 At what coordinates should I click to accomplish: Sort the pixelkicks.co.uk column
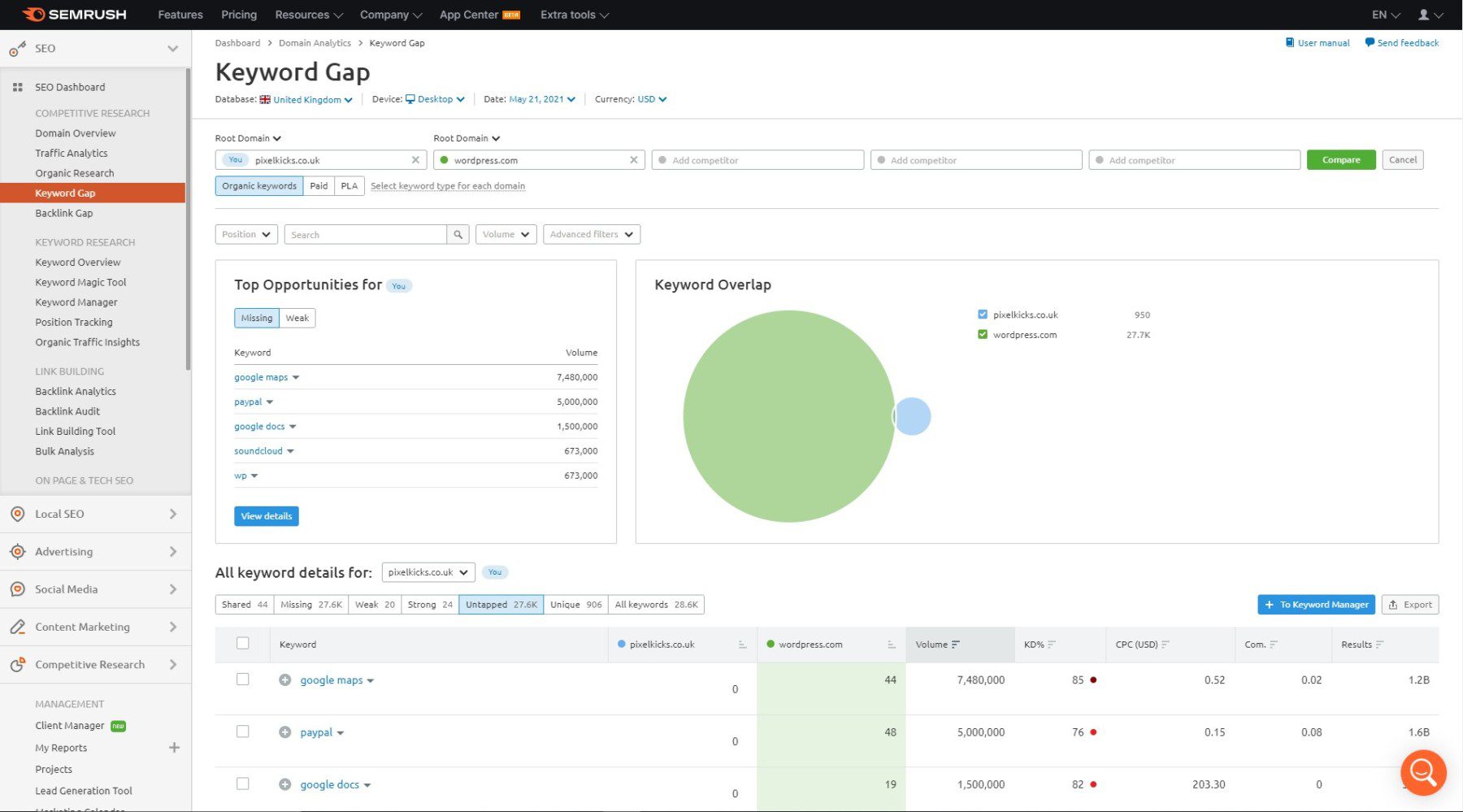(x=743, y=645)
